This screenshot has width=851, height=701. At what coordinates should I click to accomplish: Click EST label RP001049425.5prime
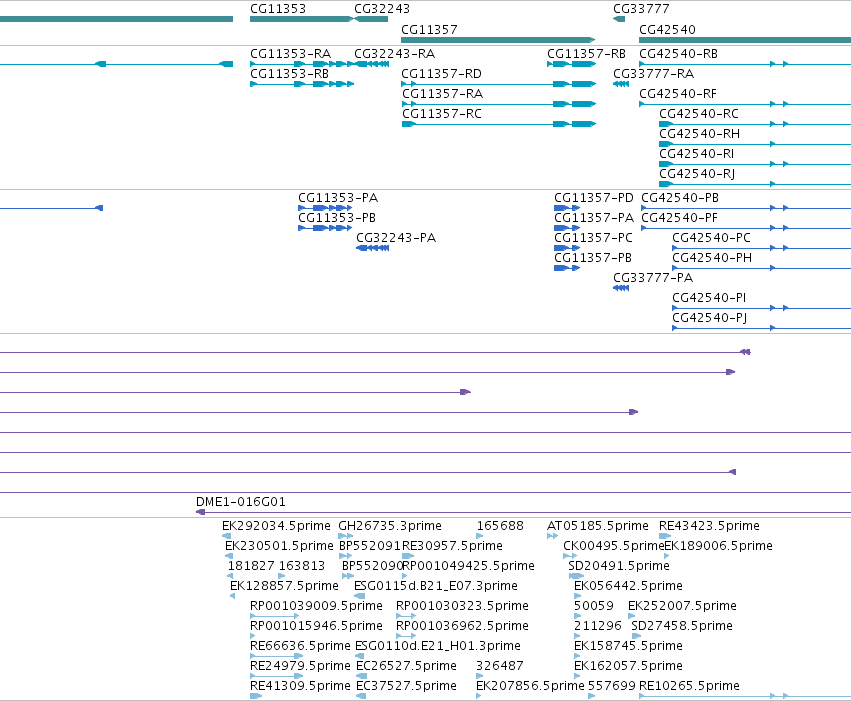coord(468,566)
